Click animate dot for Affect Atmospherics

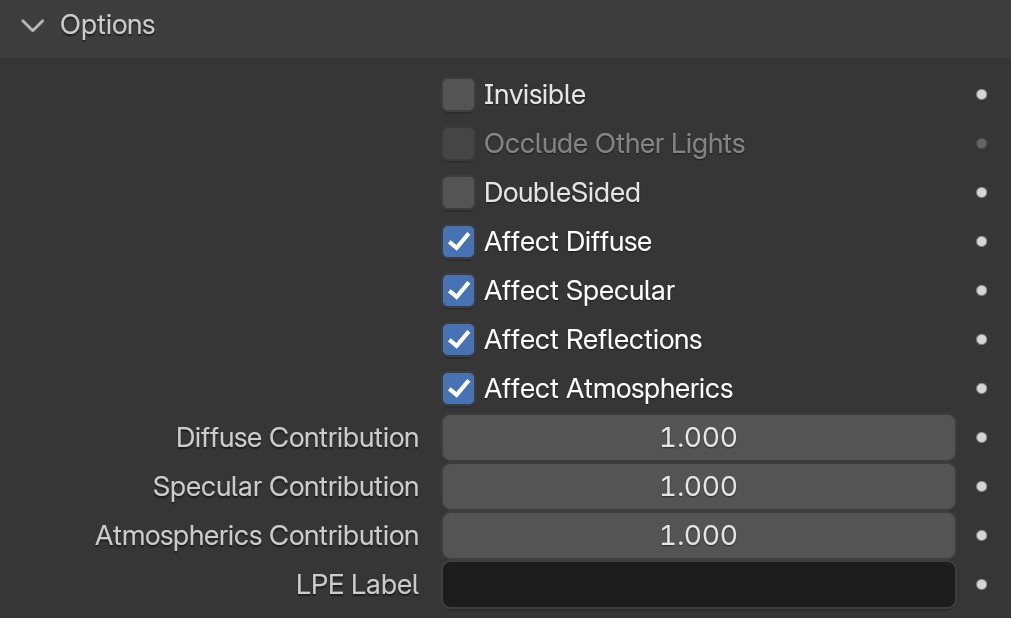click(x=981, y=388)
